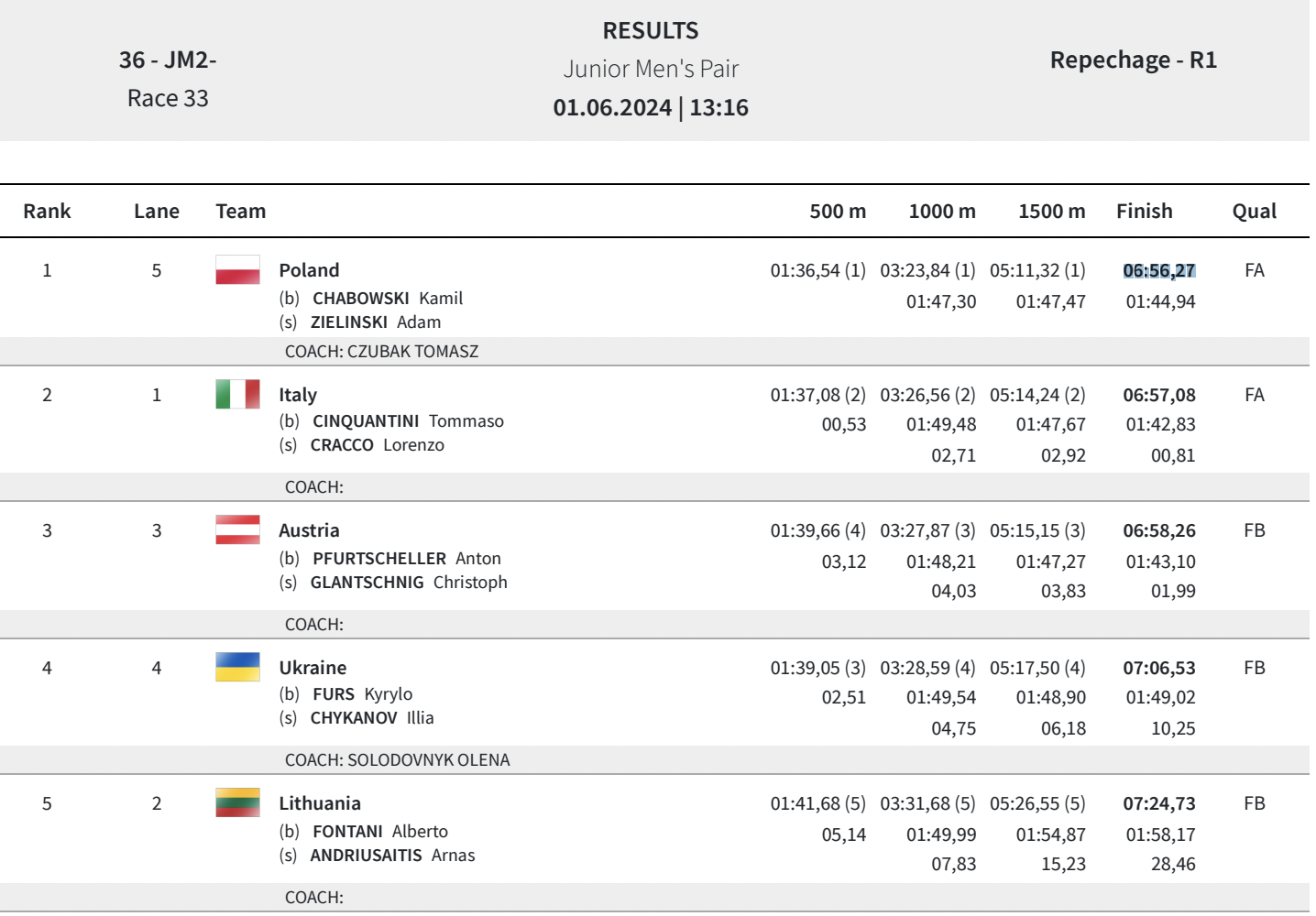Click the Ukraine flag icon
Image resolution: width=1316 pixels, height=916 pixels.
tap(237, 667)
